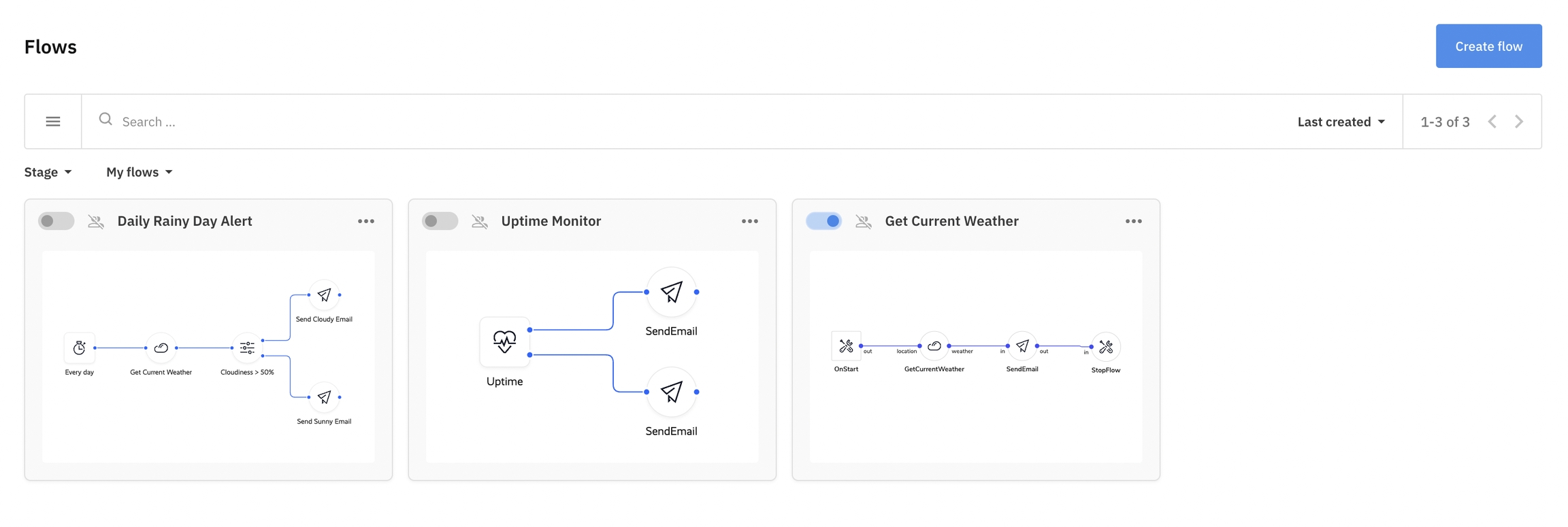Screen dimensions: 1568x527
Task: Click the Every day timer node icon
Action: tap(80, 348)
